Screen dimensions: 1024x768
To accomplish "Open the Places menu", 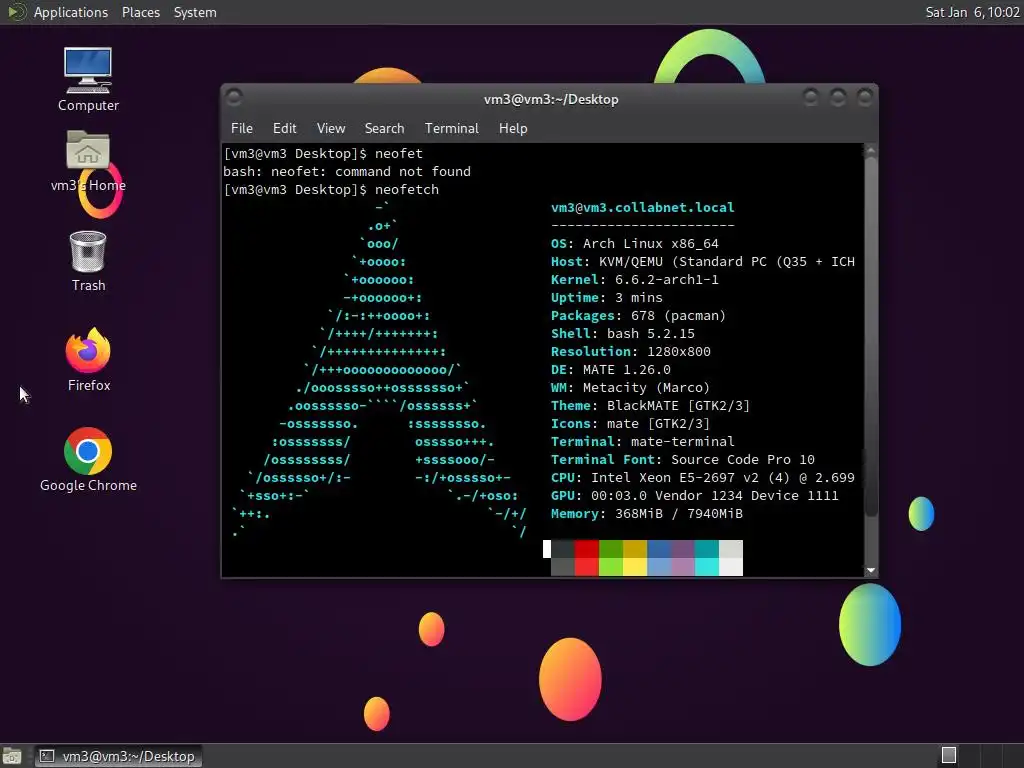I will click(x=141, y=12).
